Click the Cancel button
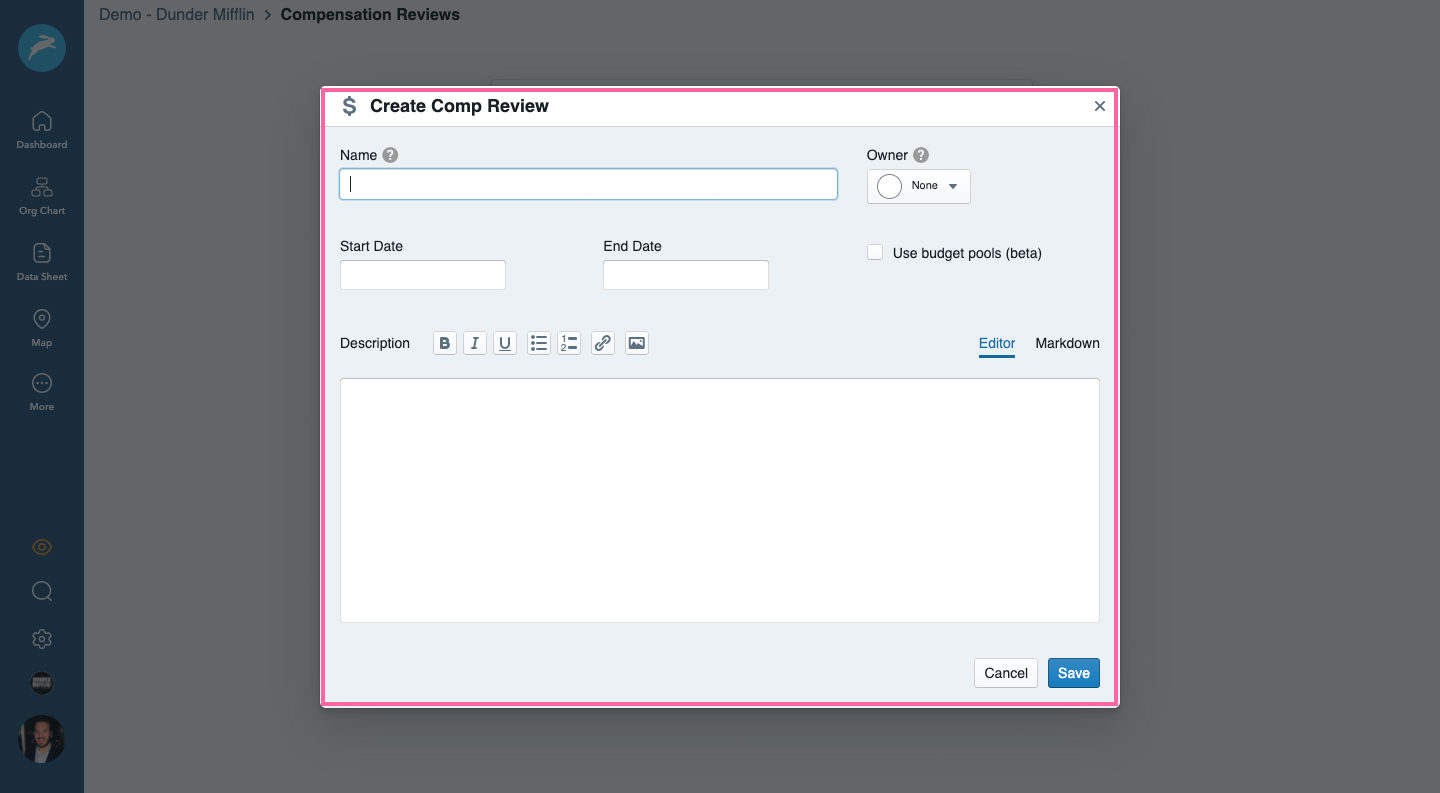 pos(1006,673)
